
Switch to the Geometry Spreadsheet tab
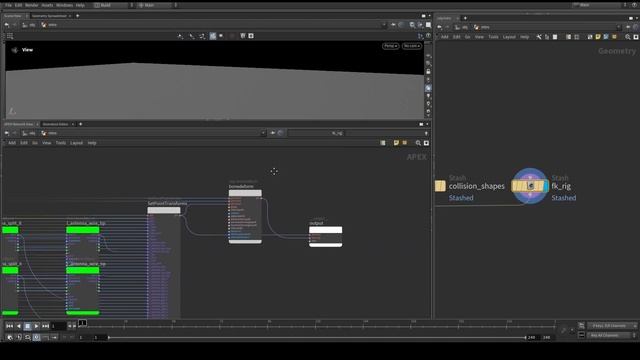coord(49,16)
